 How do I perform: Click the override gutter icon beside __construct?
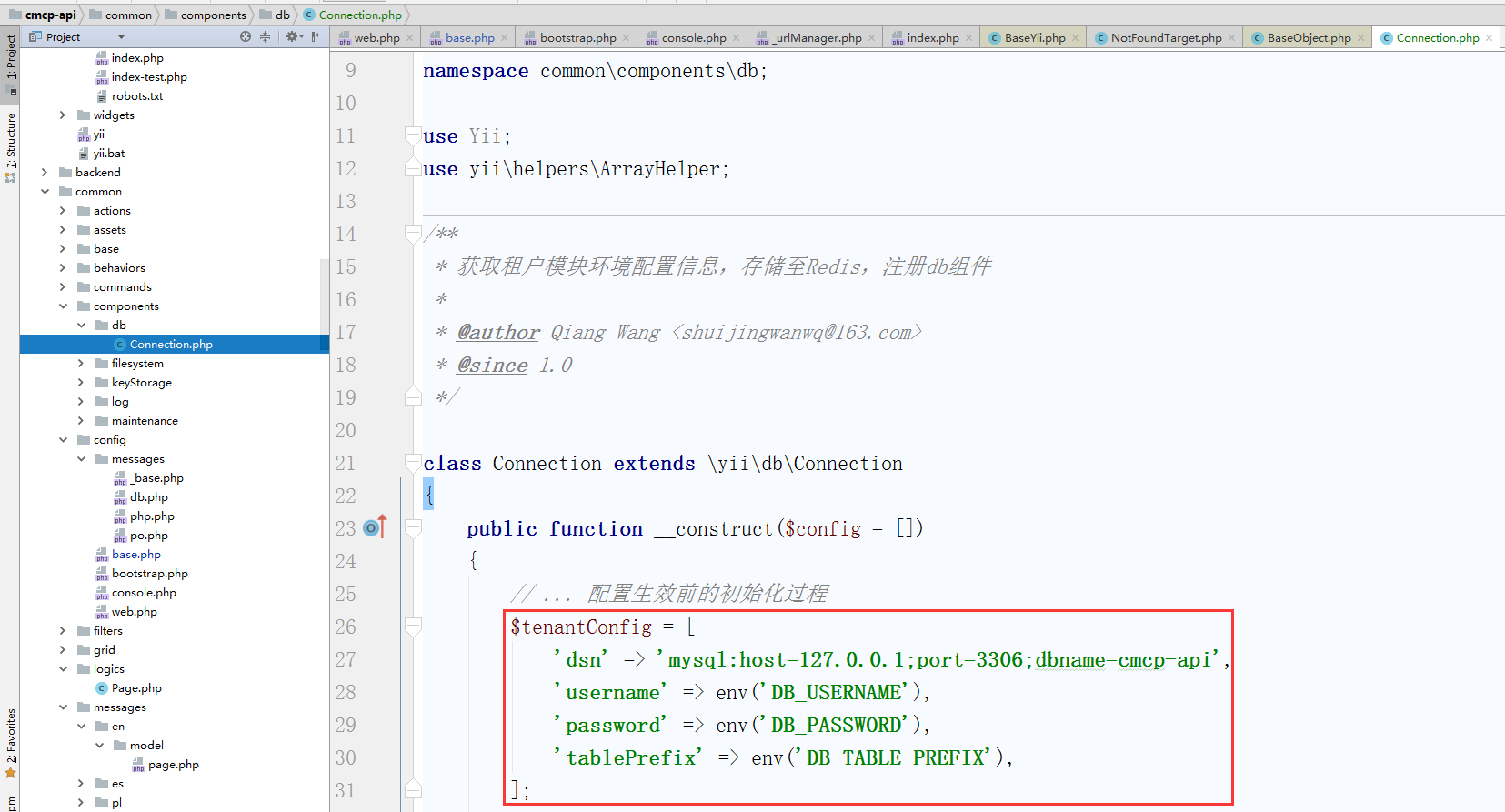[375, 527]
